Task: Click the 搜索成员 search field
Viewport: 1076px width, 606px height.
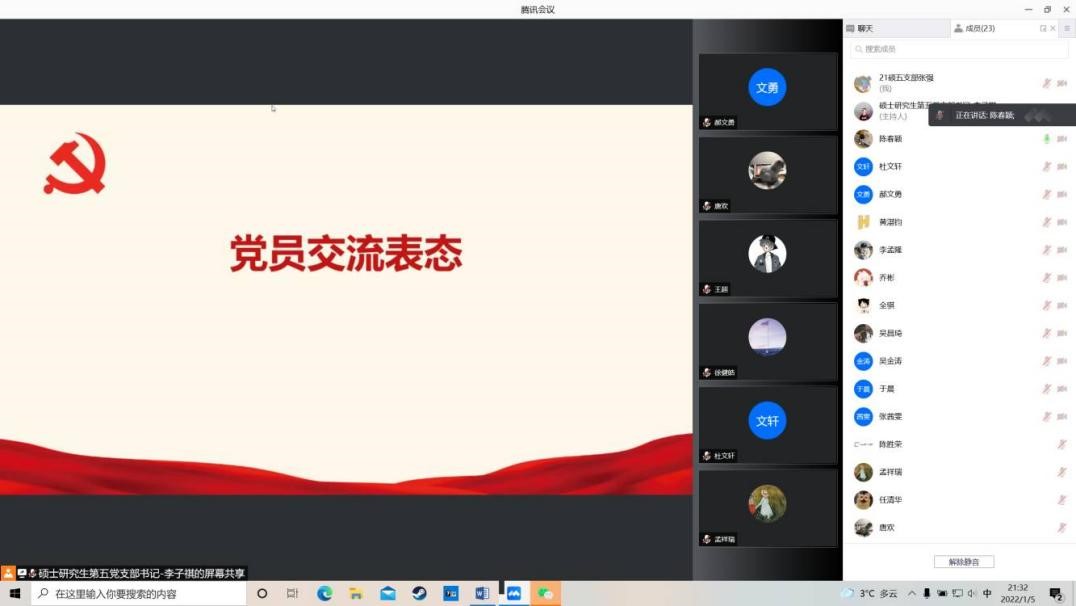Action: point(957,49)
